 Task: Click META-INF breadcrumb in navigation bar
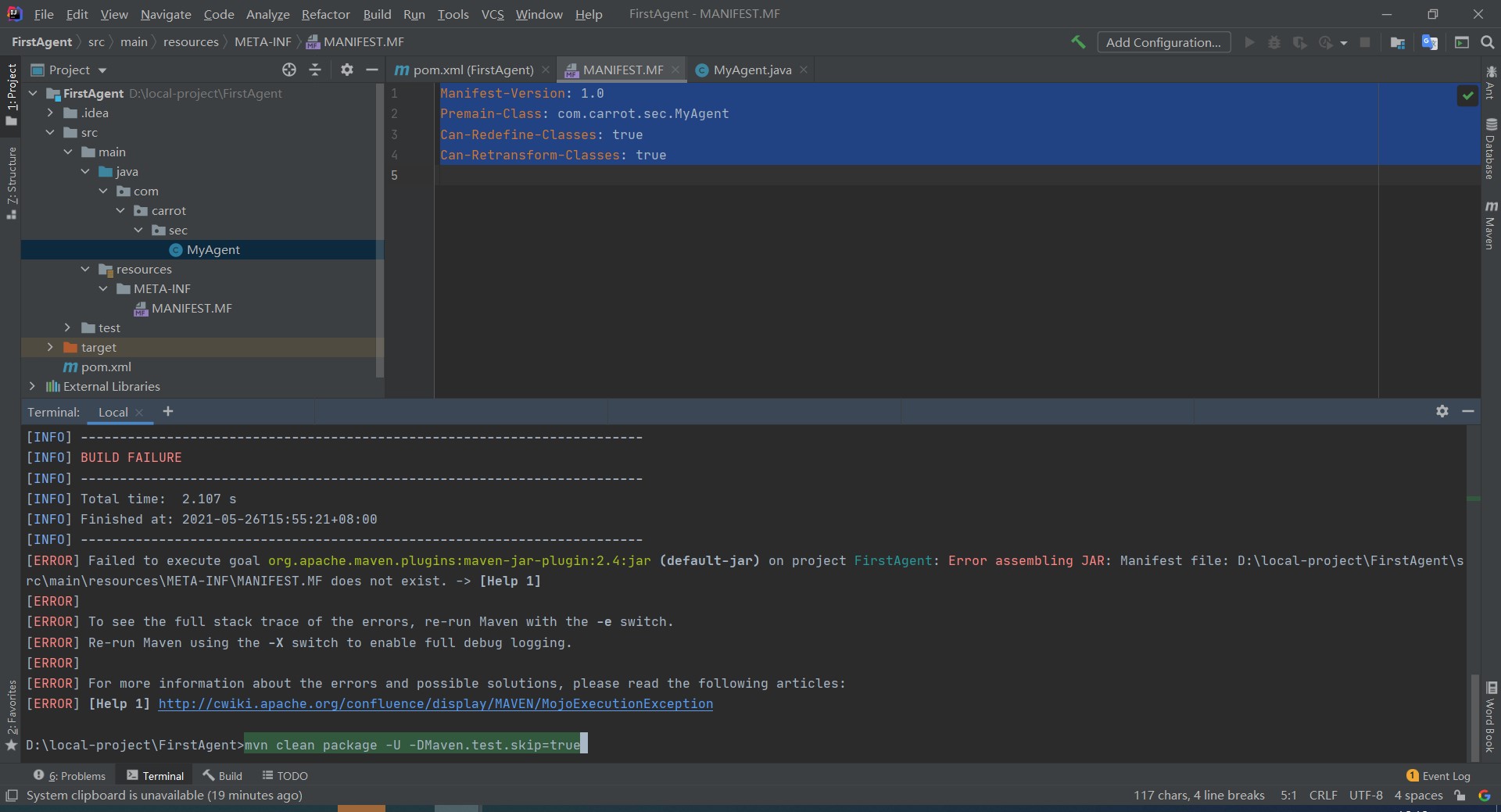click(263, 42)
